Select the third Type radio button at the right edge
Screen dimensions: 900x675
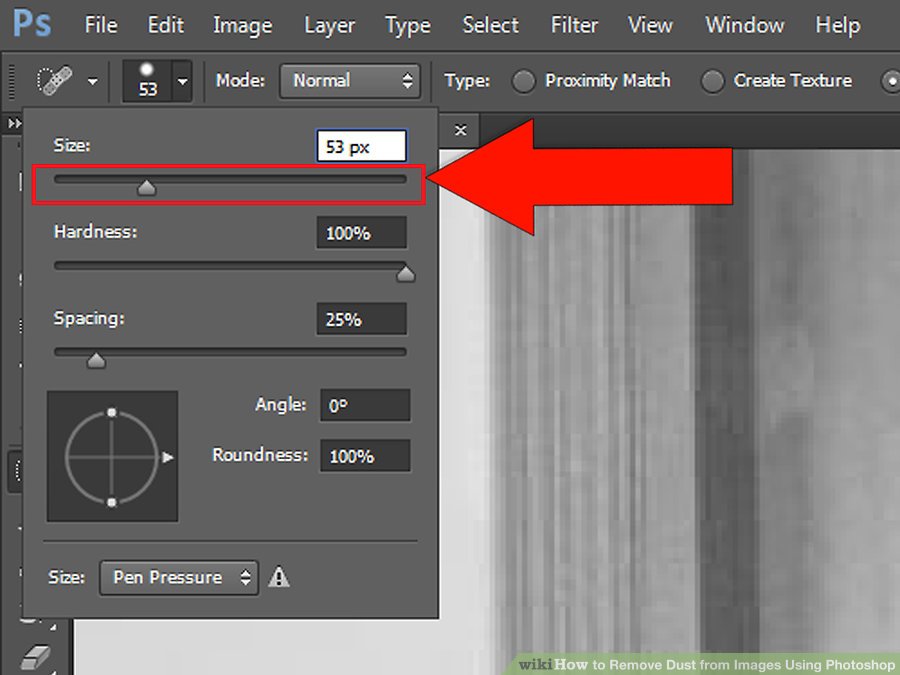pos(891,81)
